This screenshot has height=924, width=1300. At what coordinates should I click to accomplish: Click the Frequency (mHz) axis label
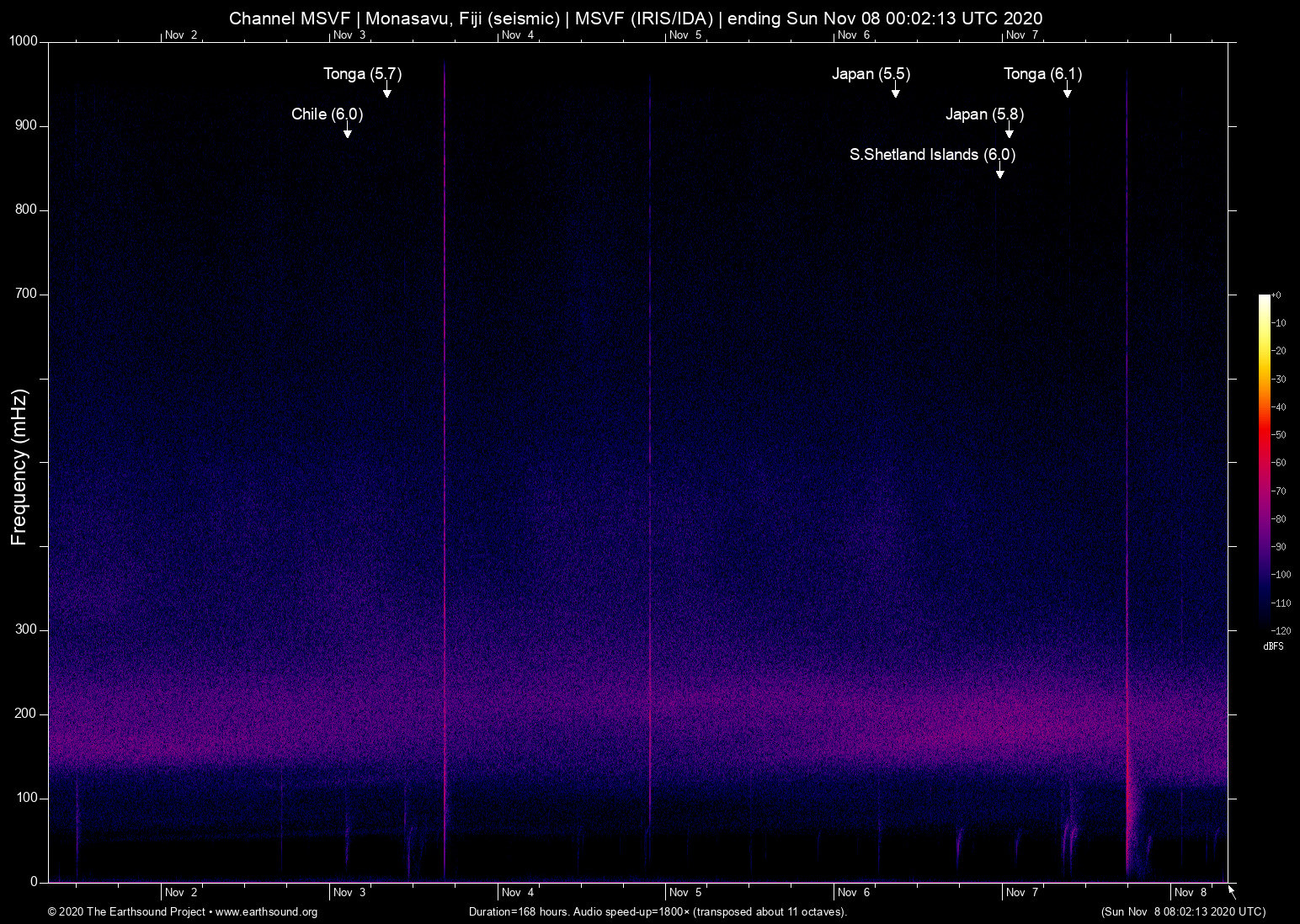coord(19,467)
